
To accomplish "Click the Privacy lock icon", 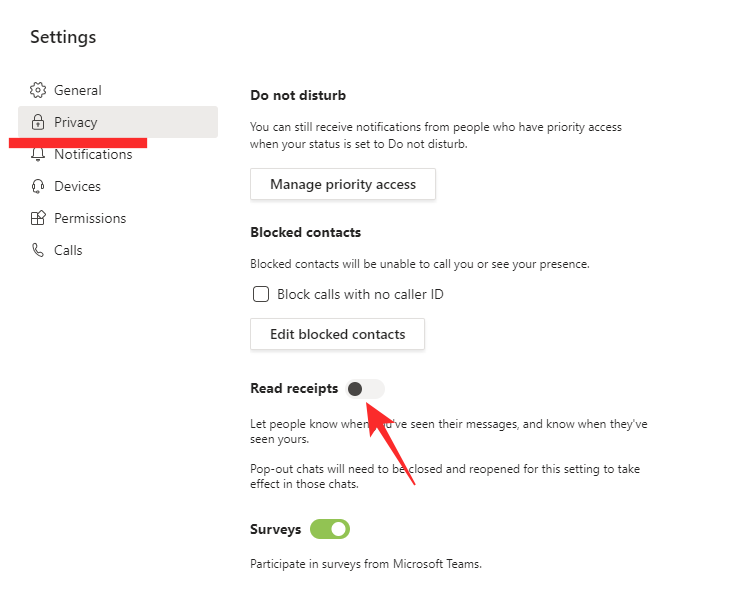I will pyautogui.click(x=38, y=122).
